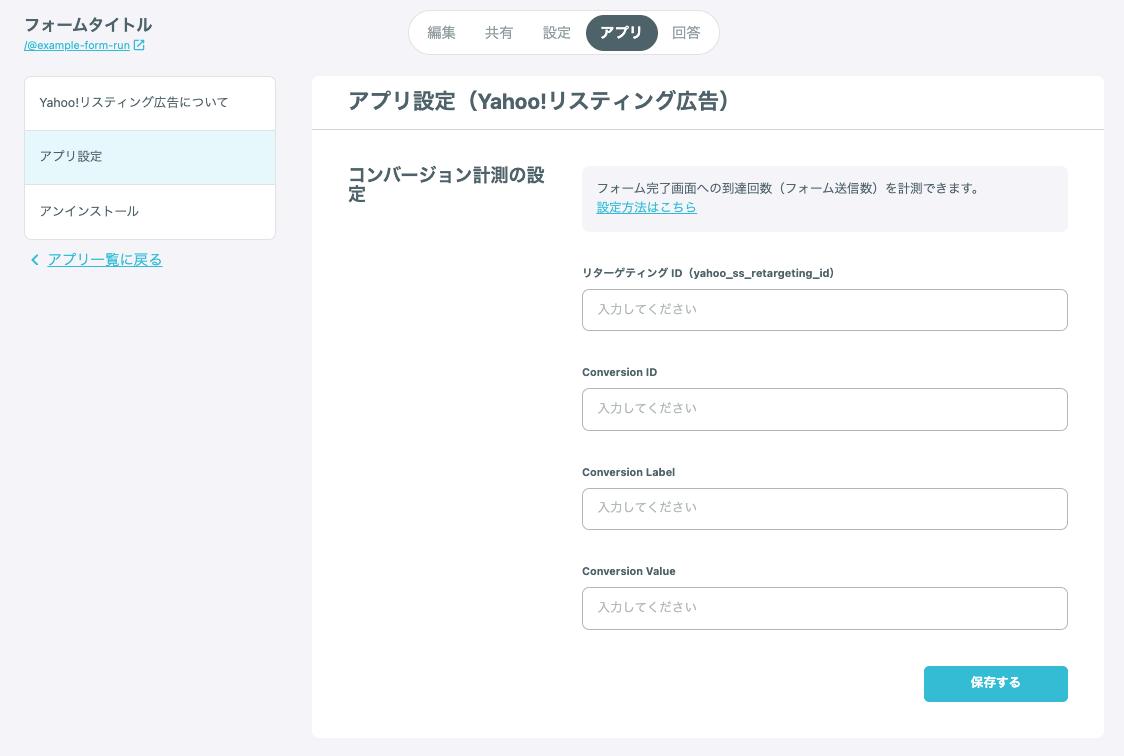Open the external link icon beside form URL
The image size is (1124, 756).
tap(139, 45)
